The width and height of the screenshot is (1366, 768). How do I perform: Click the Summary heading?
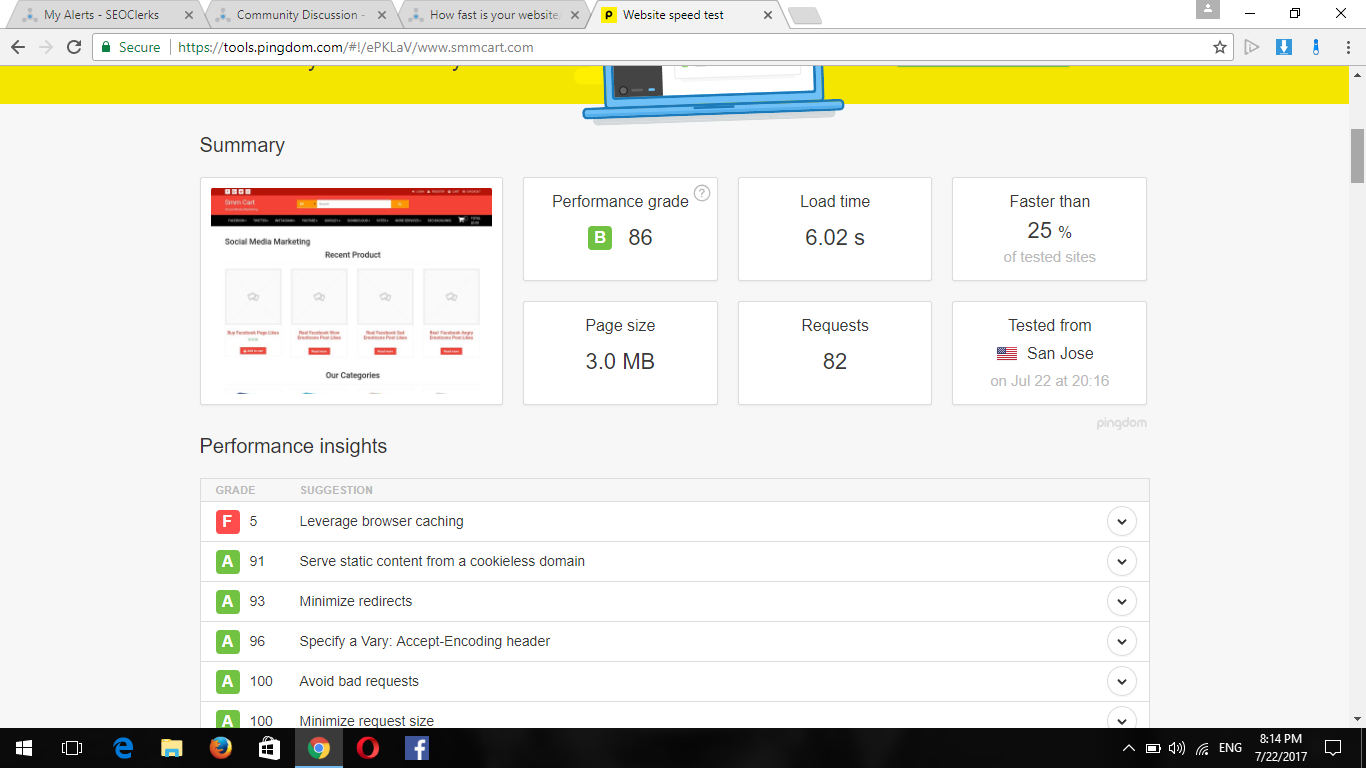pos(242,145)
